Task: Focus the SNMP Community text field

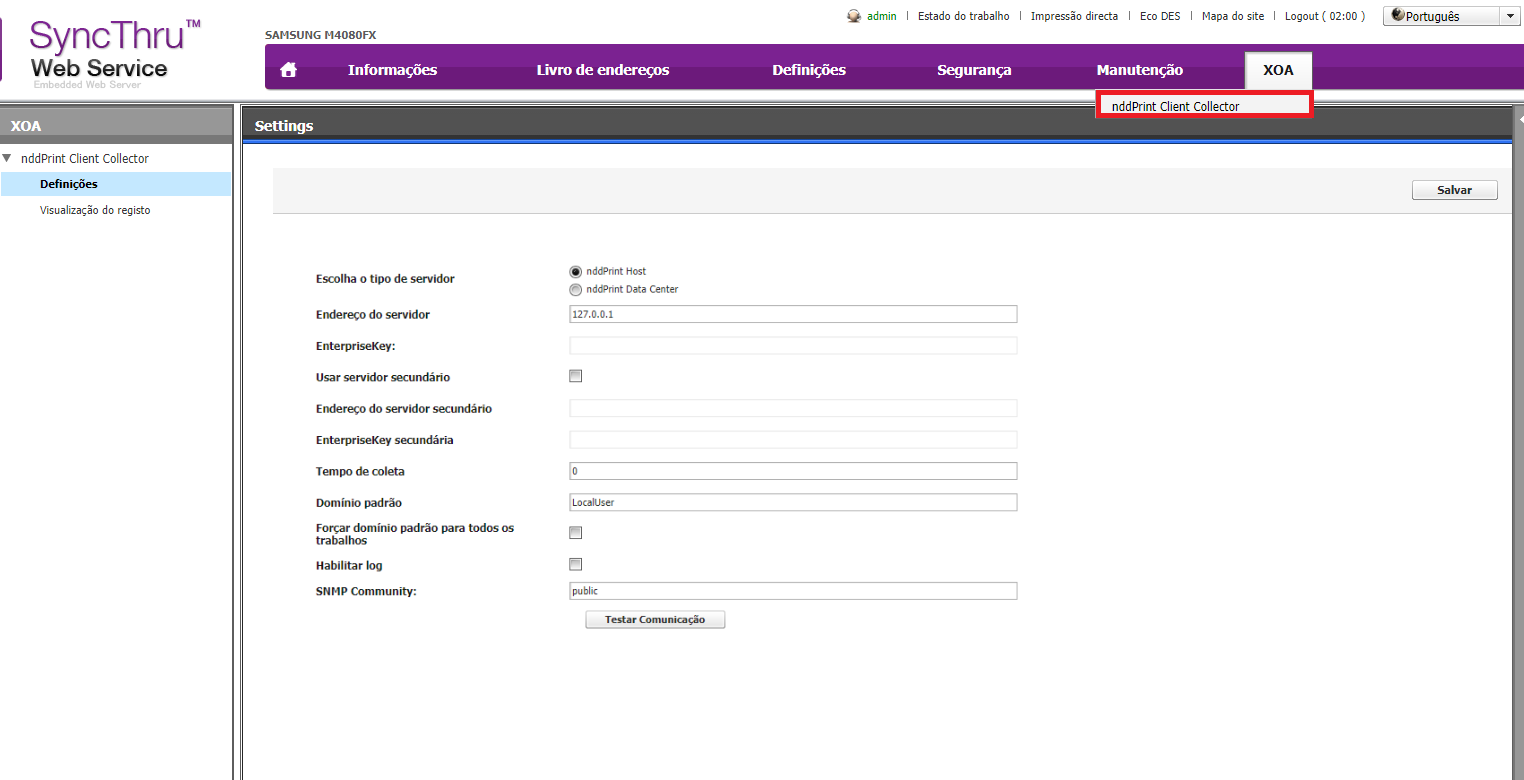Action: point(792,591)
